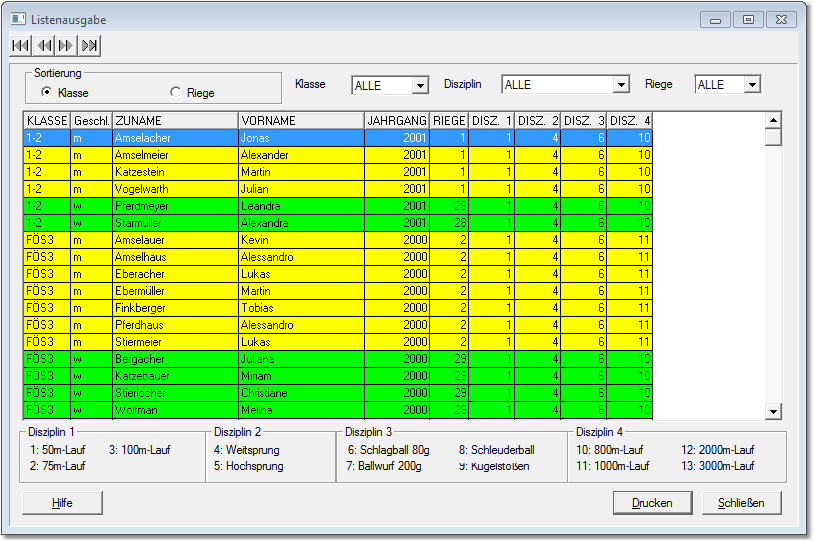Jump to the last record using navigation icon

[x=90, y=45]
